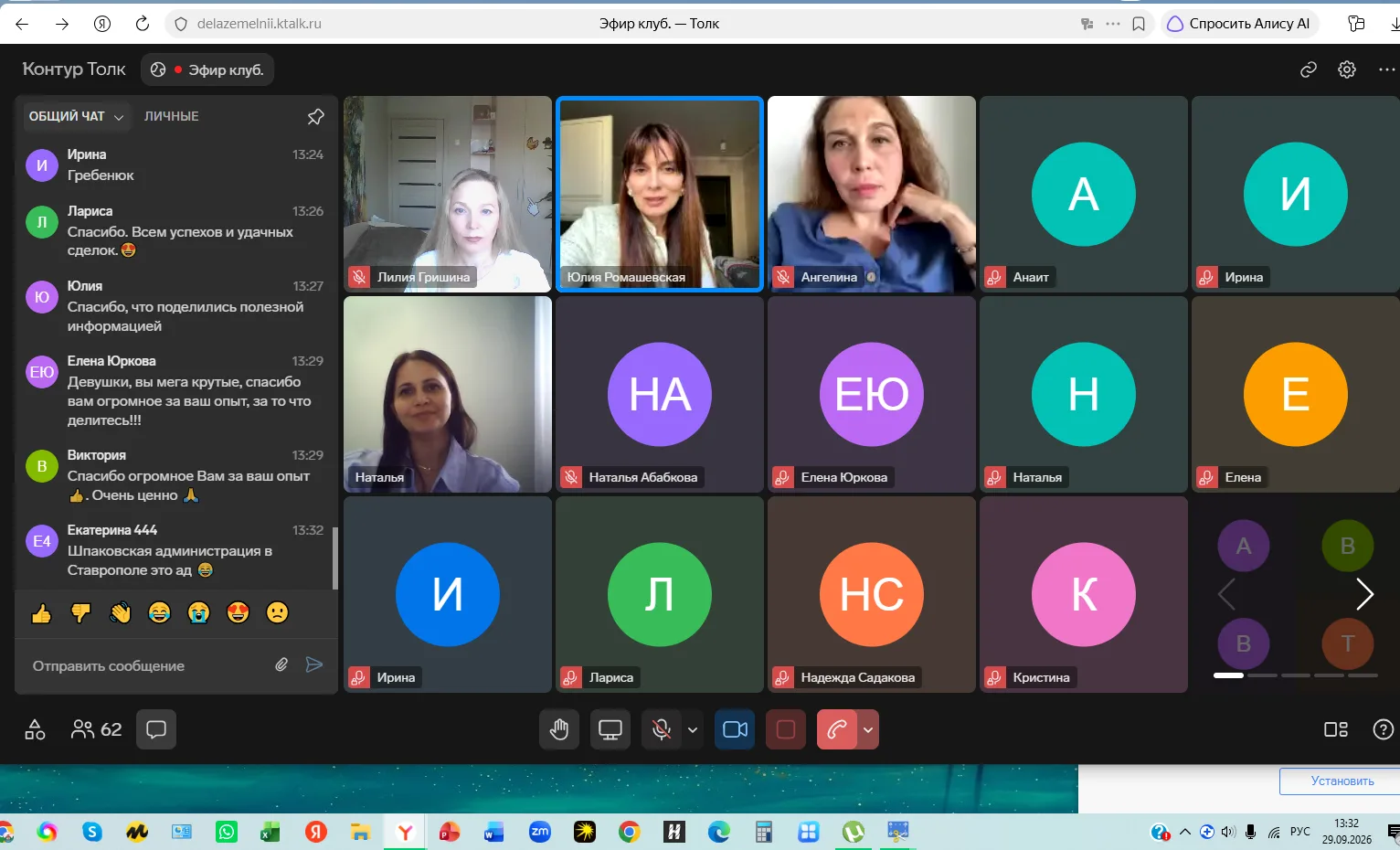
Task: Send the chat message
Action: tap(314, 664)
